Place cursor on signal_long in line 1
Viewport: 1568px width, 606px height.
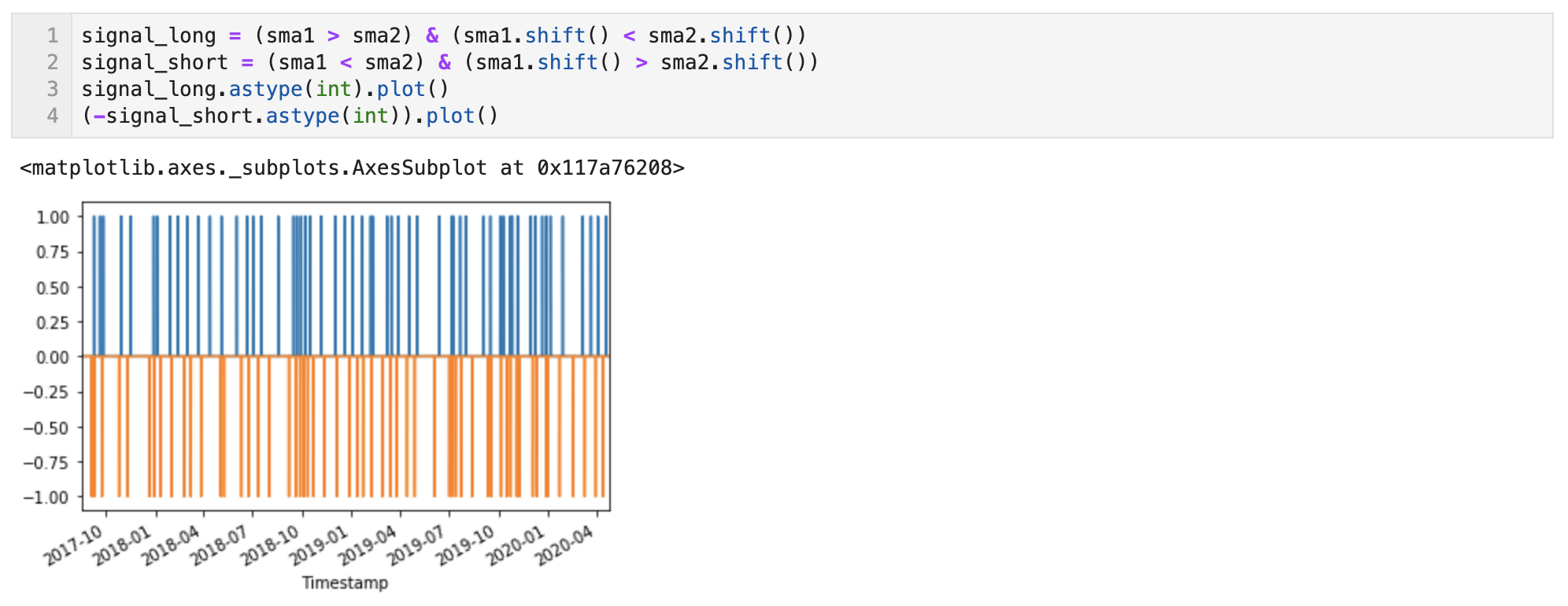point(148,35)
